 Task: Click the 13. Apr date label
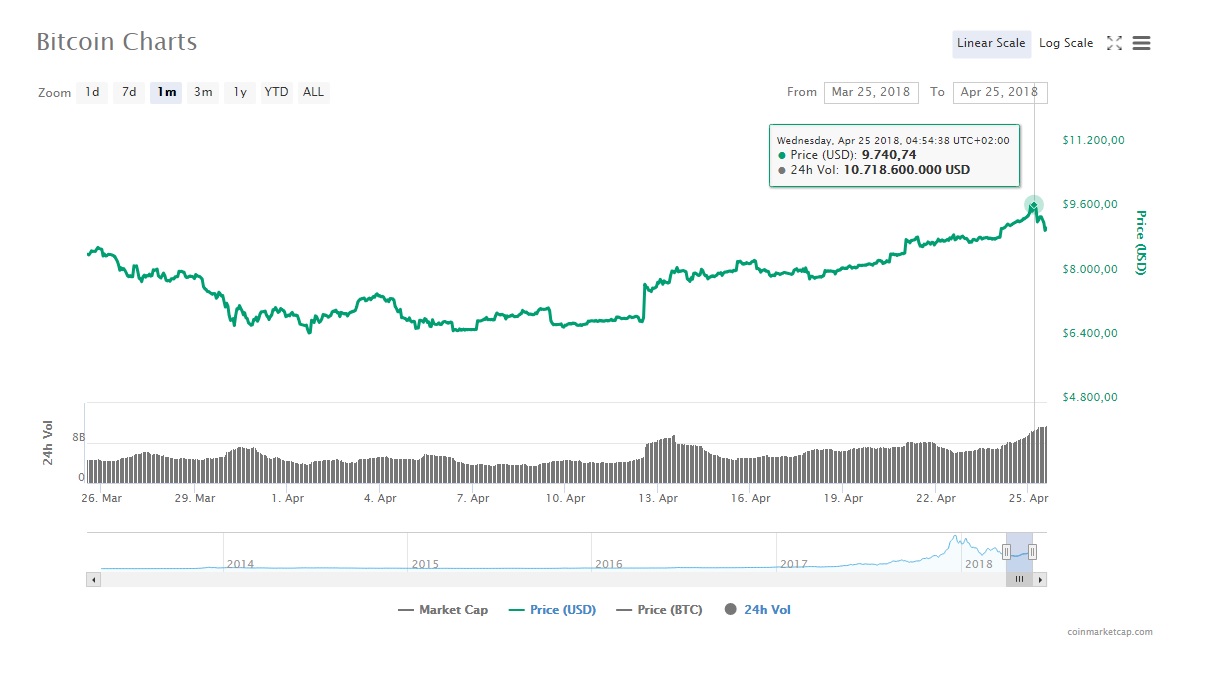point(658,498)
